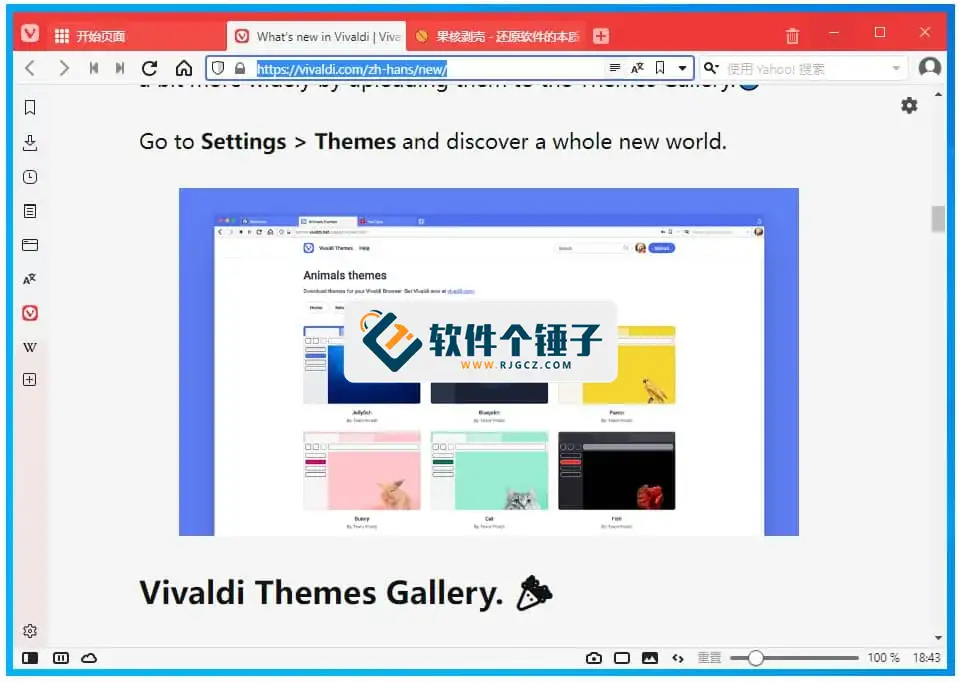
Task: Switch to the 果核剥壳 tab
Action: click(496, 36)
